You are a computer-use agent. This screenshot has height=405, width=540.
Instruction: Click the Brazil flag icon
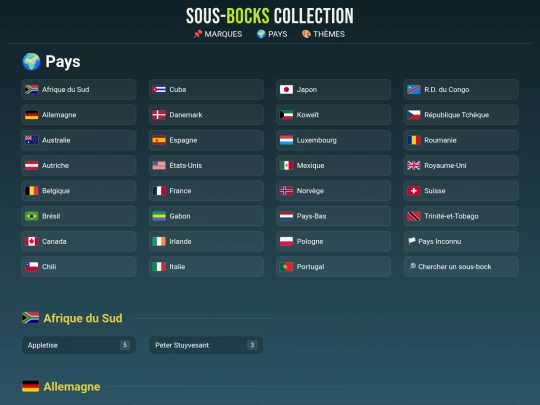tap(31, 216)
